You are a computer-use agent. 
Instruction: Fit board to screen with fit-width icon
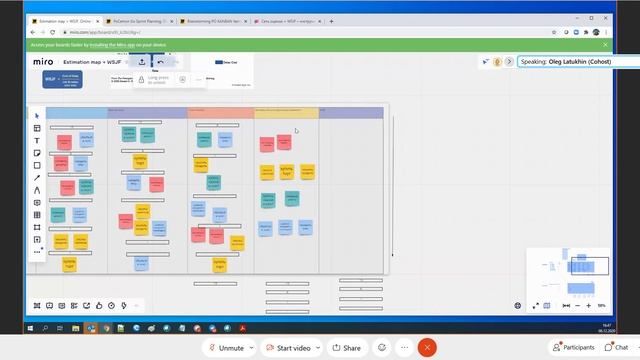pyautogui.click(x=566, y=305)
